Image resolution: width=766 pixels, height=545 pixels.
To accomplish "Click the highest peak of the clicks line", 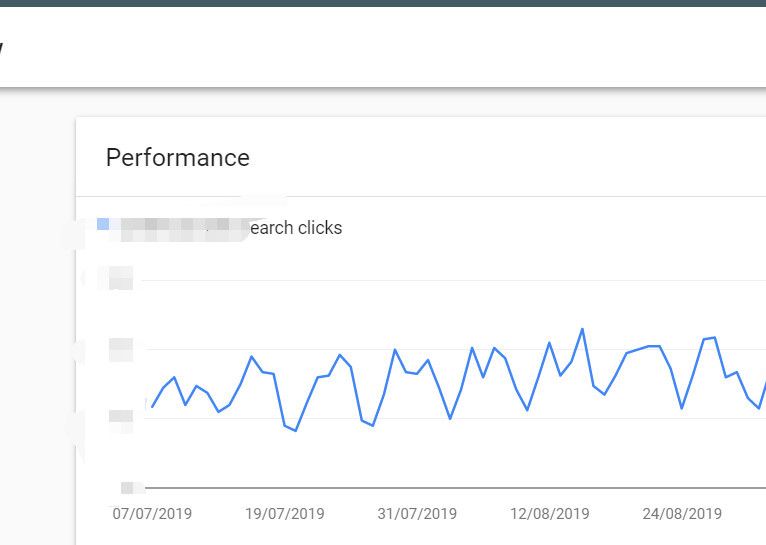I will coord(582,329).
